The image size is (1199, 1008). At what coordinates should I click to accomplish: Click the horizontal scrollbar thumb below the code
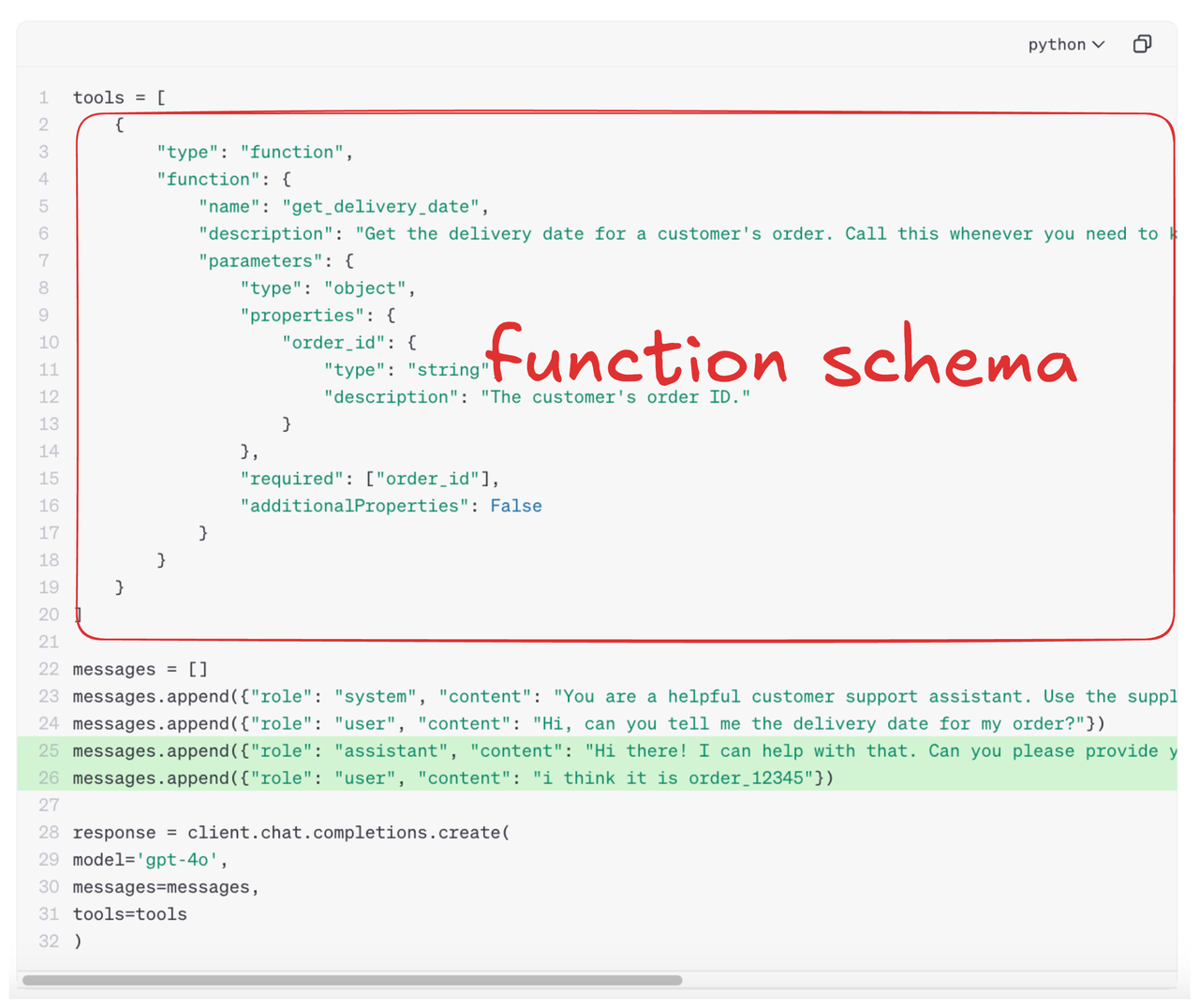tap(352, 980)
